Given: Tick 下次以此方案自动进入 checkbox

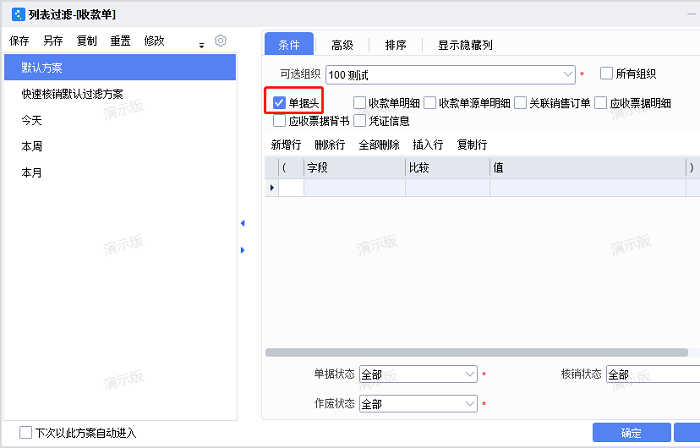Looking at the screenshot, I should (x=26, y=433).
